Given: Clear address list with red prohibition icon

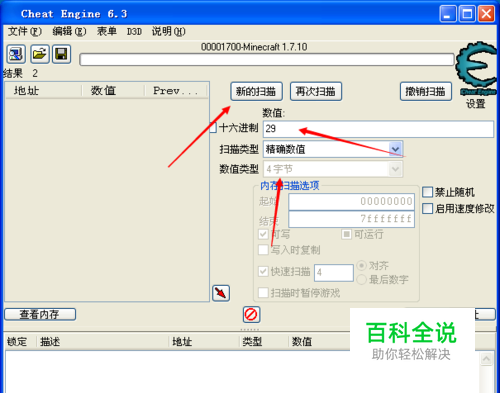Looking at the screenshot, I should click(x=251, y=314).
